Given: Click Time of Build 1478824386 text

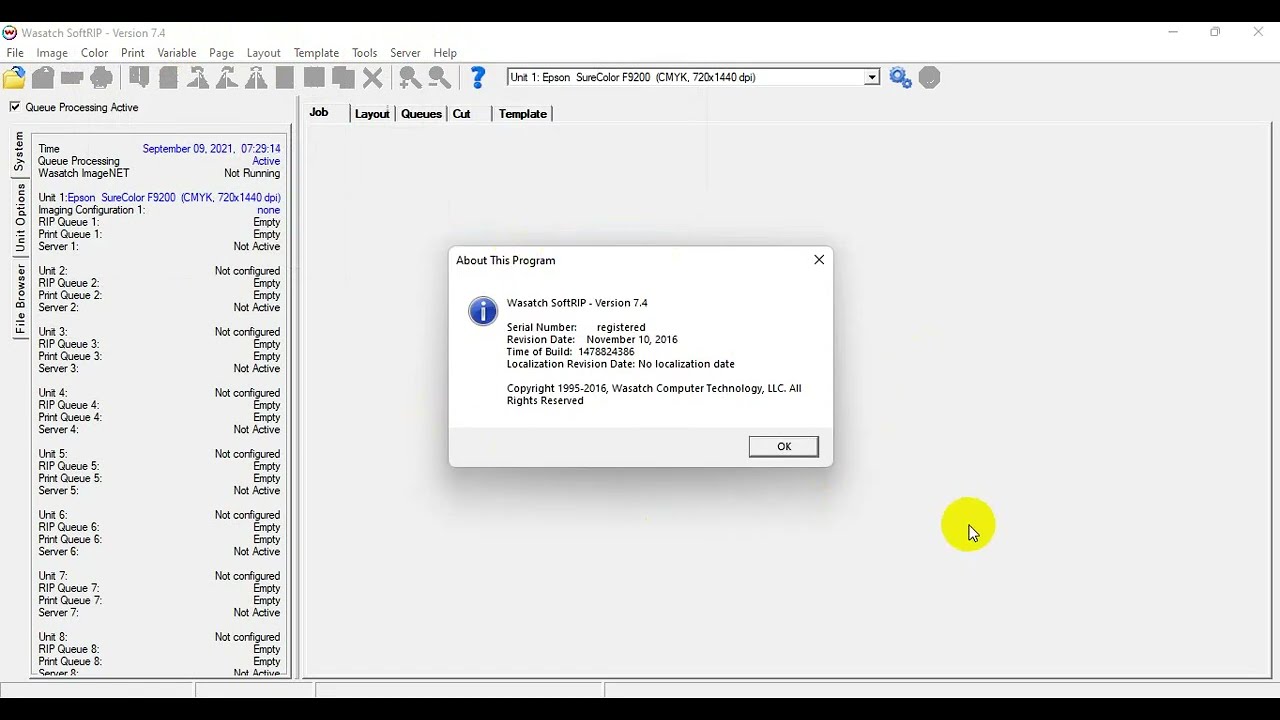Looking at the screenshot, I should 570,352.
